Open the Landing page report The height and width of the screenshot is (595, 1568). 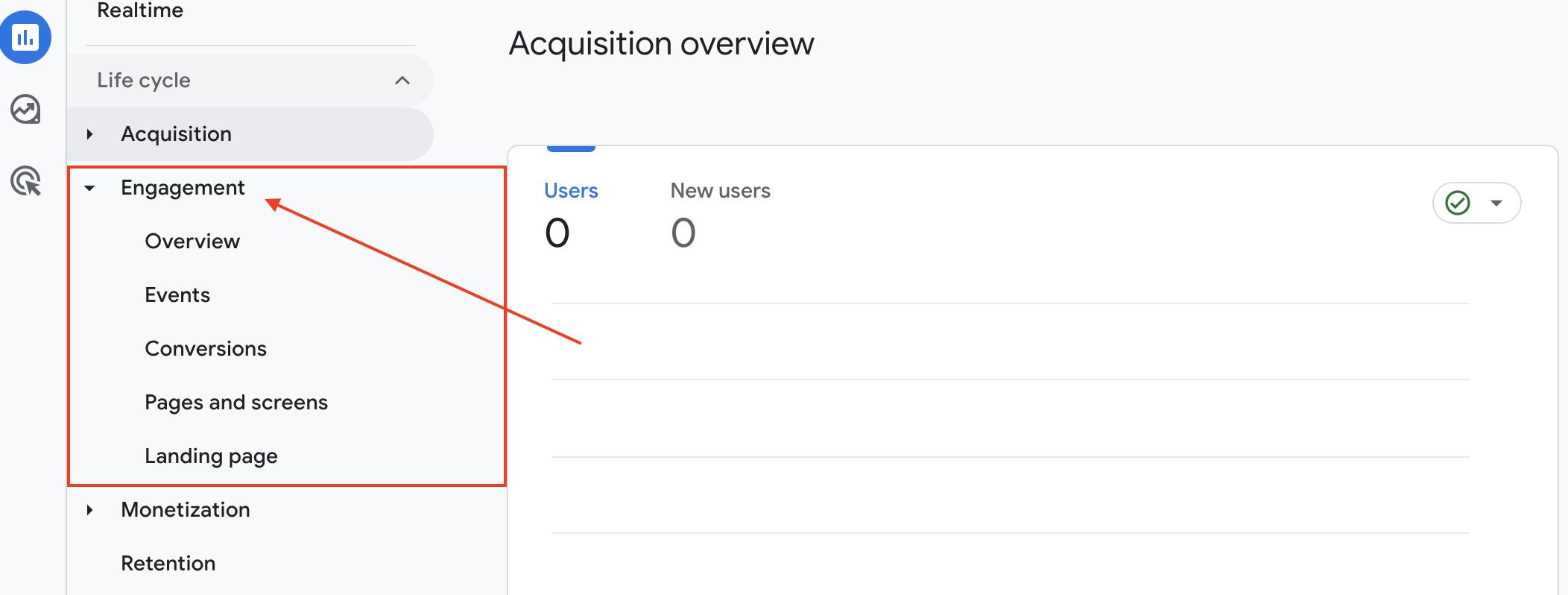212,456
